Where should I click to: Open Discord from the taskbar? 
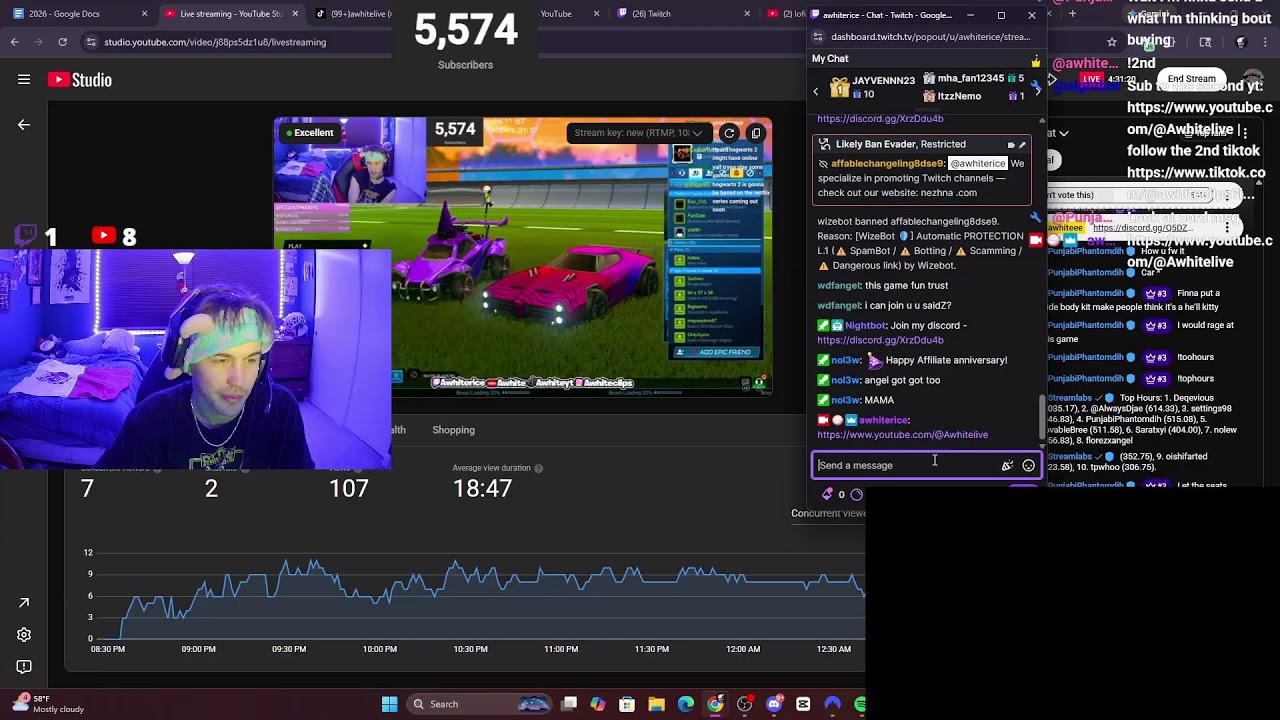pos(774,704)
